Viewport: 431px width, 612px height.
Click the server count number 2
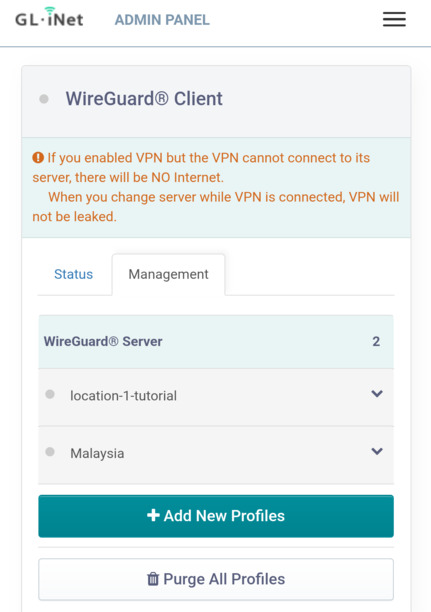[376, 342]
